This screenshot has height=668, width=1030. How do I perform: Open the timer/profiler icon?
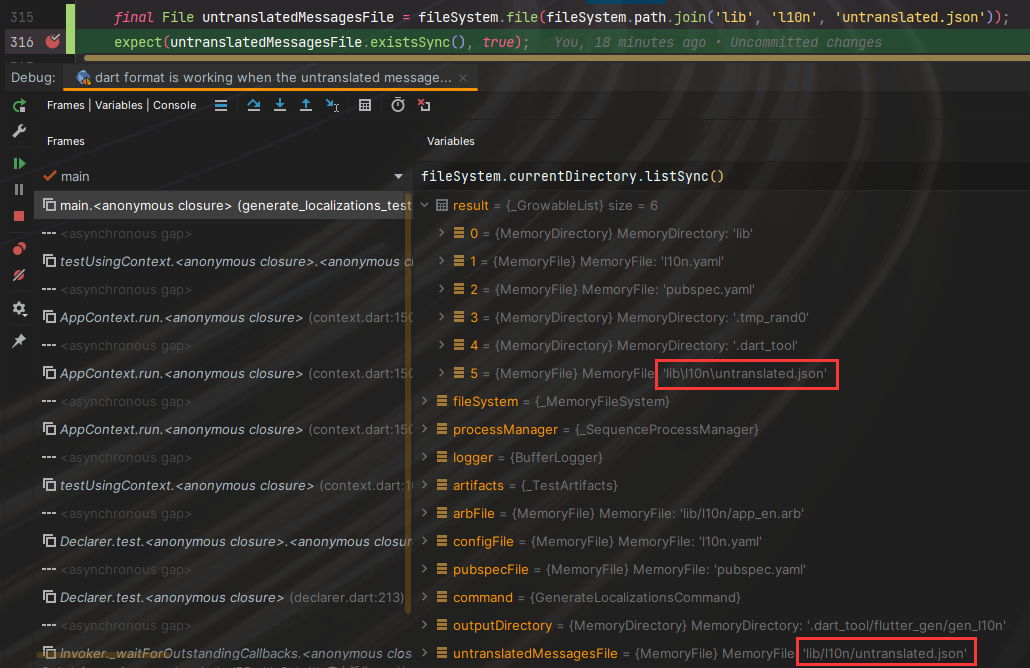398,105
